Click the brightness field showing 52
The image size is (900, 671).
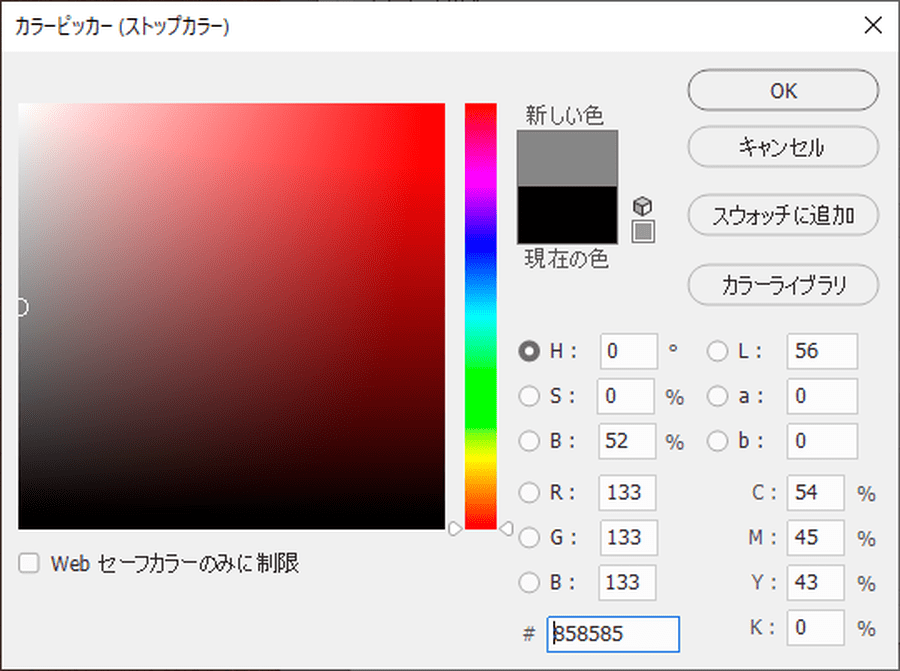pos(627,441)
